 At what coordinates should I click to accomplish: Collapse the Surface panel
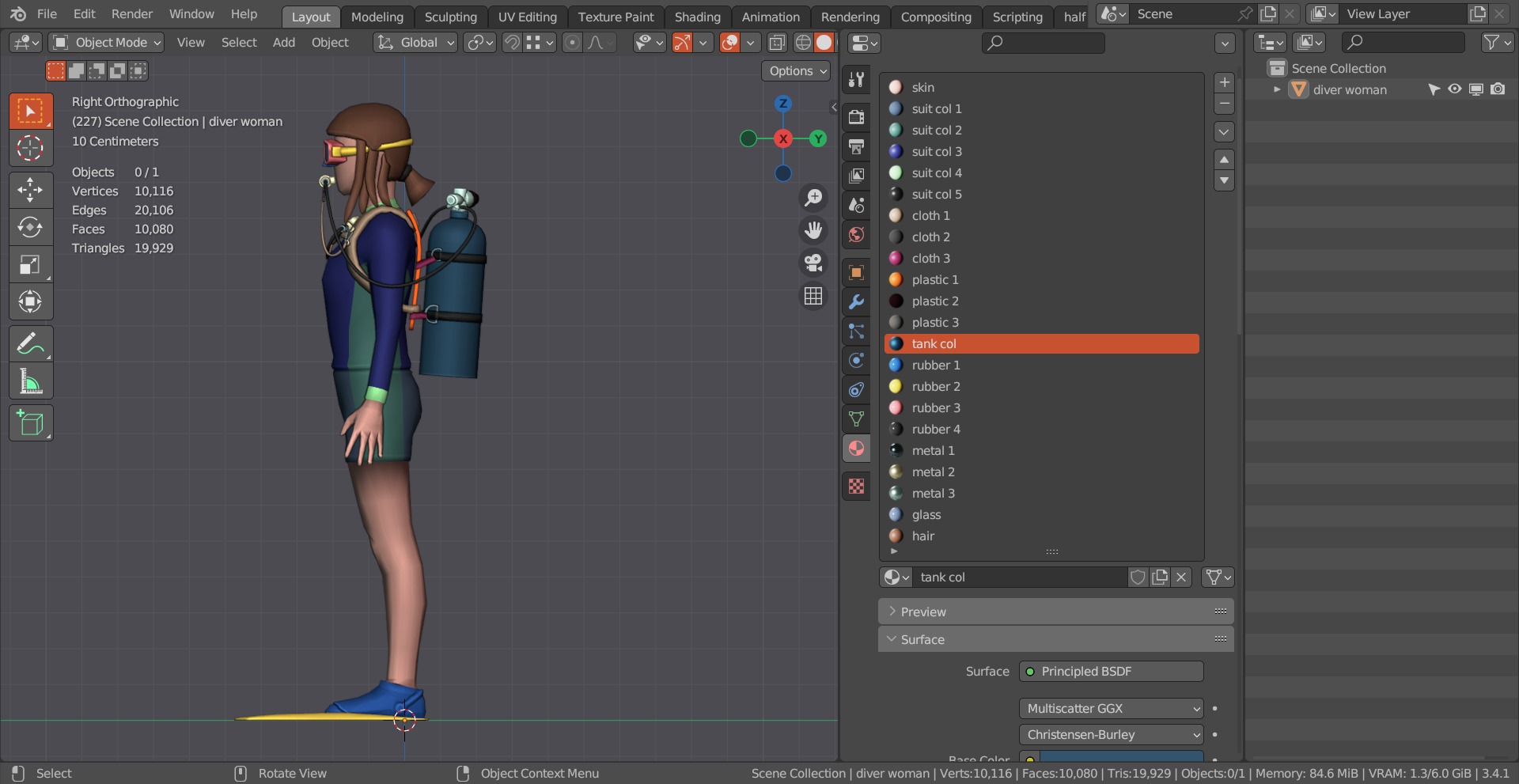pos(1056,639)
